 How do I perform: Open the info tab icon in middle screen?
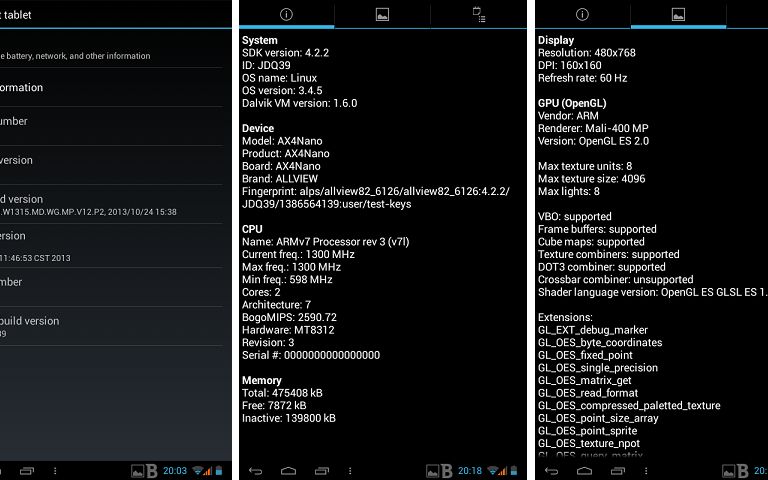pyautogui.click(x=286, y=14)
